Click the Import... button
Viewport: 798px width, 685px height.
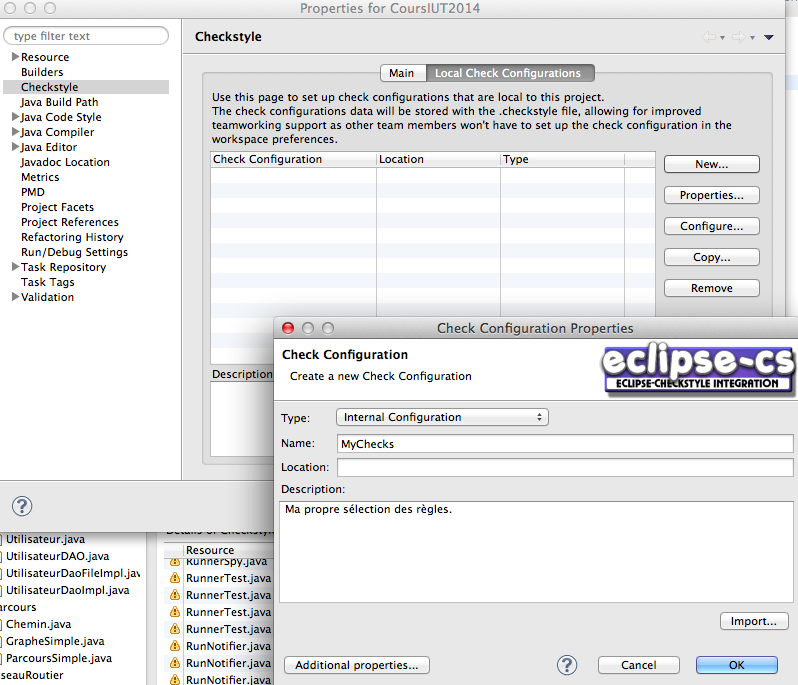pyautogui.click(x=752, y=621)
